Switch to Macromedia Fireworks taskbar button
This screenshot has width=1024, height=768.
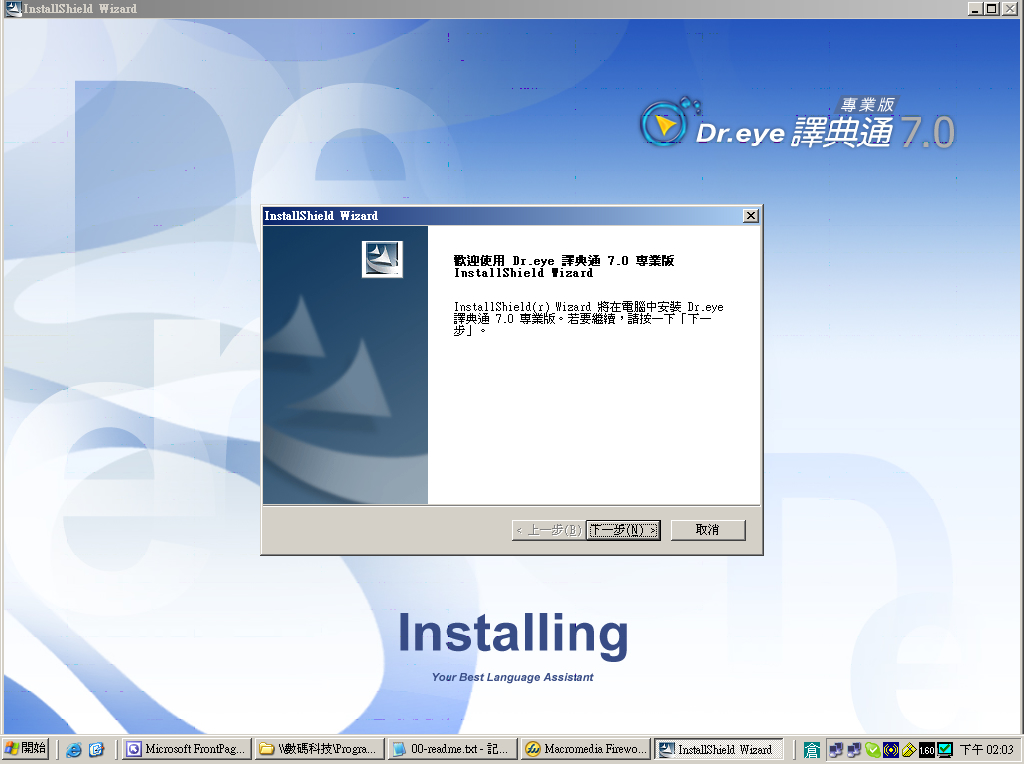585,749
